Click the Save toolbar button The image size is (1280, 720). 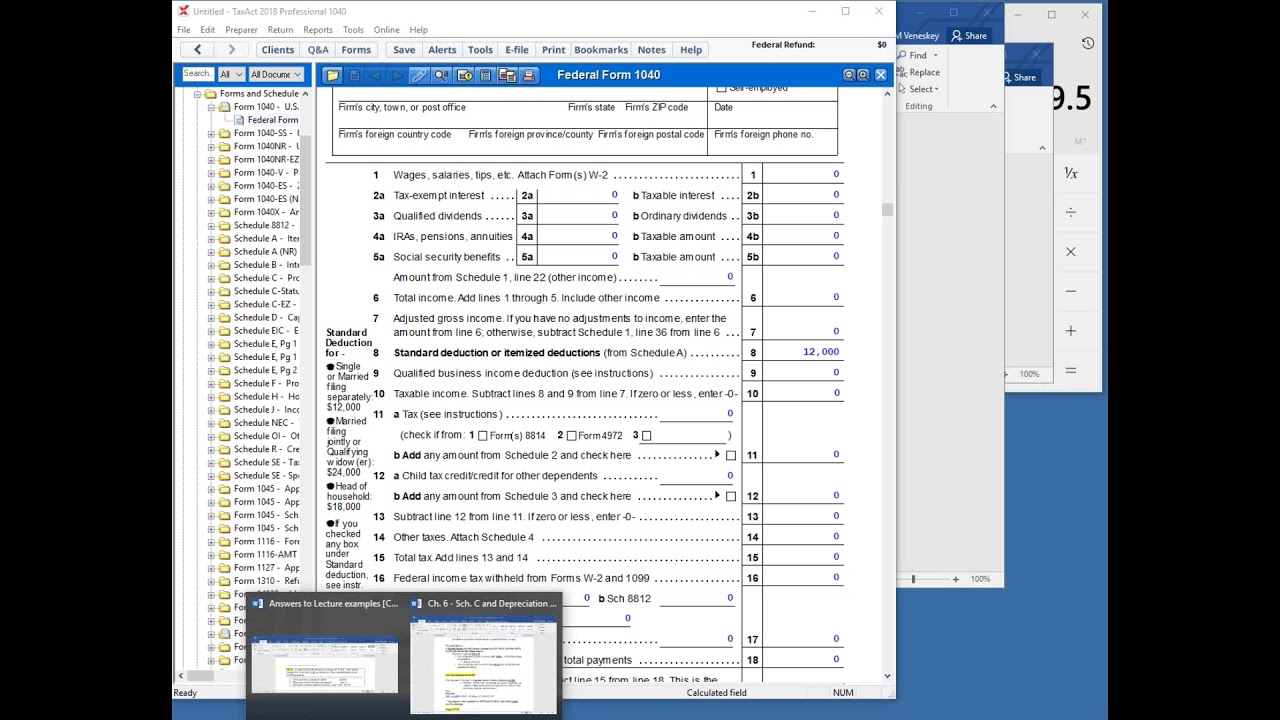(404, 50)
